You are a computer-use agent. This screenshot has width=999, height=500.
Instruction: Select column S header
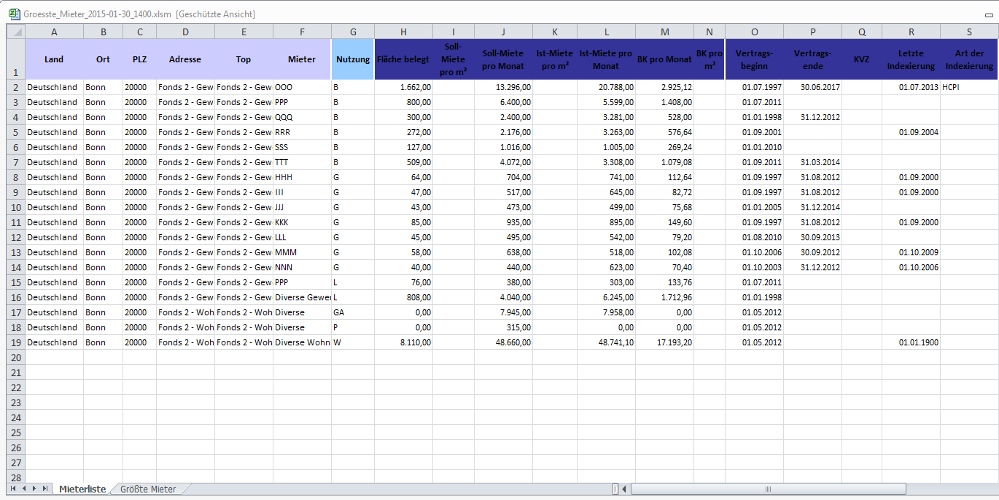pos(969,32)
